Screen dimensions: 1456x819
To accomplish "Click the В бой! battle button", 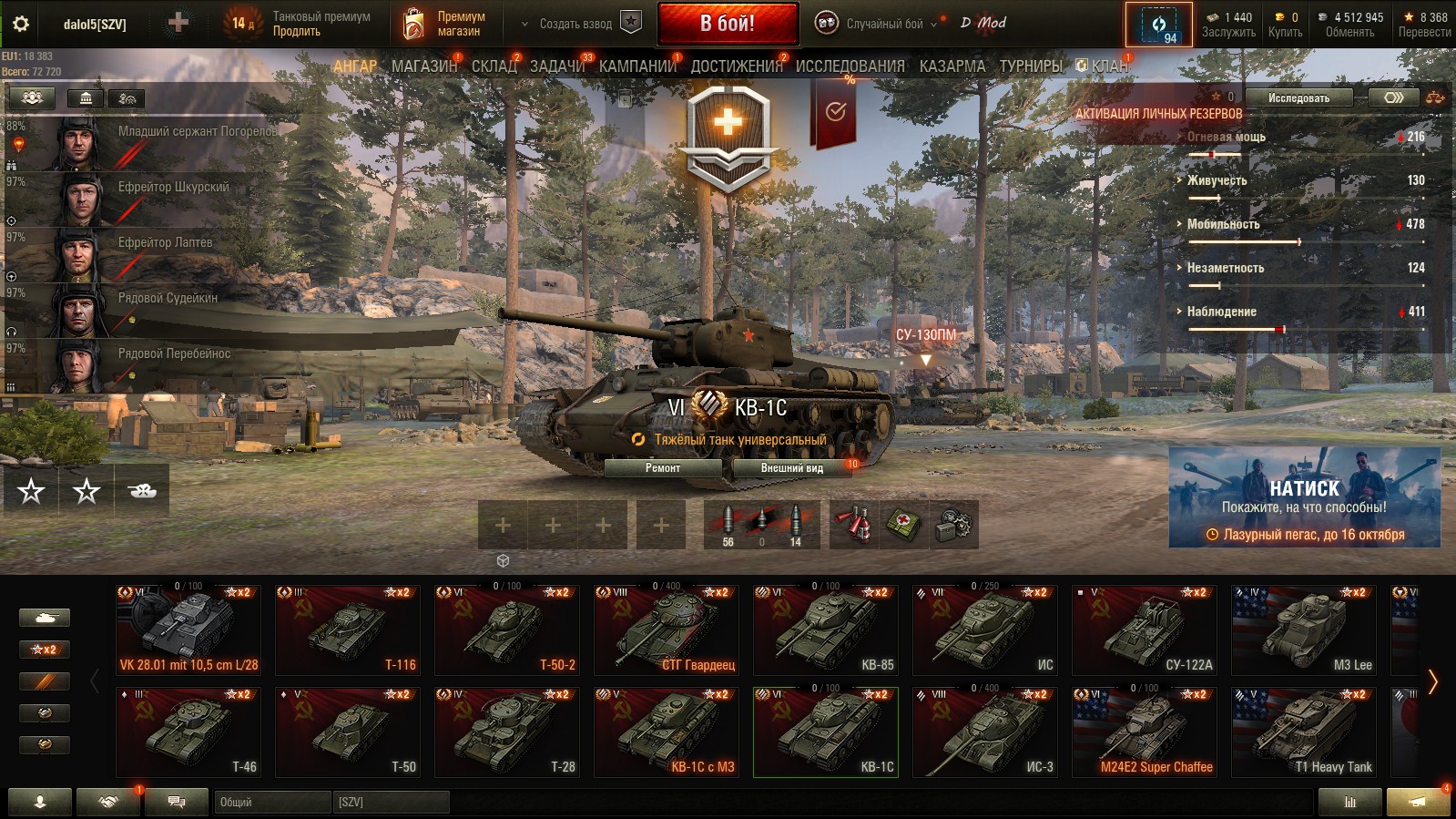I will [728, 24].
